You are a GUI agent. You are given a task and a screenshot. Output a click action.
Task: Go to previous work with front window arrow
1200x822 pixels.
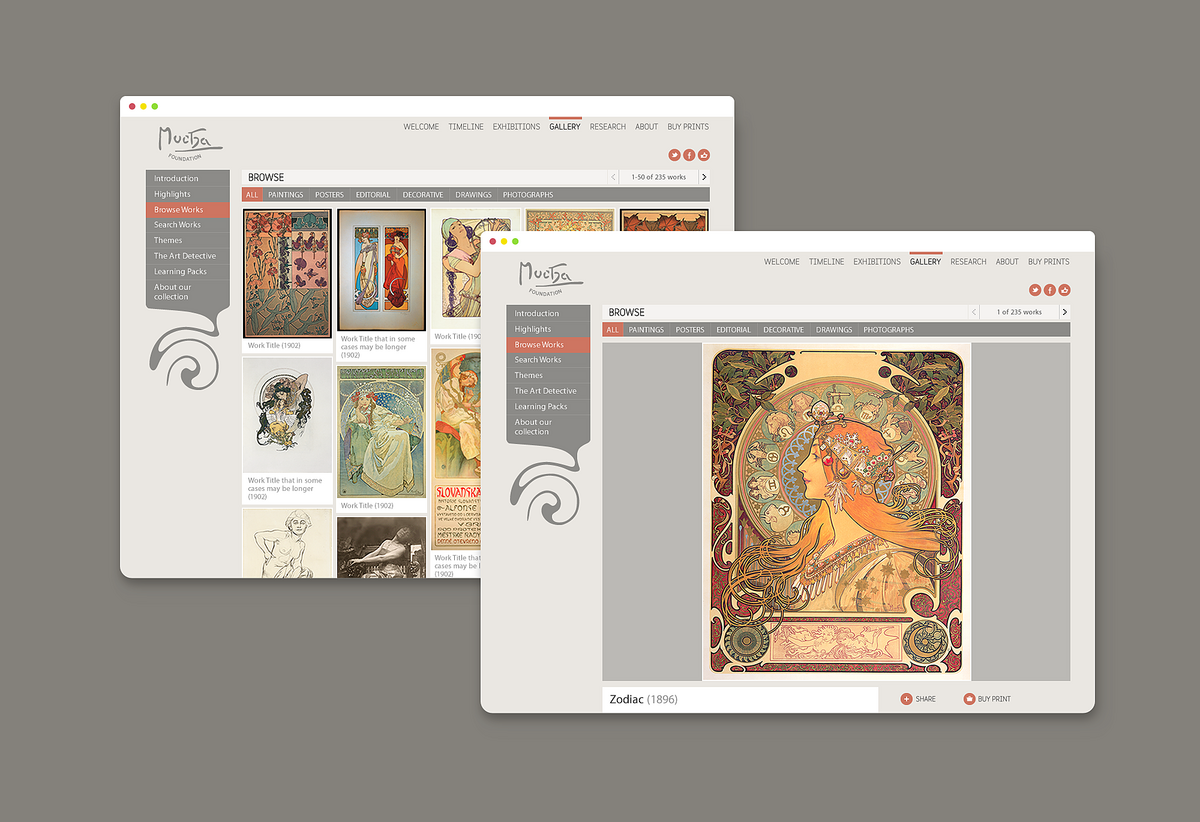974,312
